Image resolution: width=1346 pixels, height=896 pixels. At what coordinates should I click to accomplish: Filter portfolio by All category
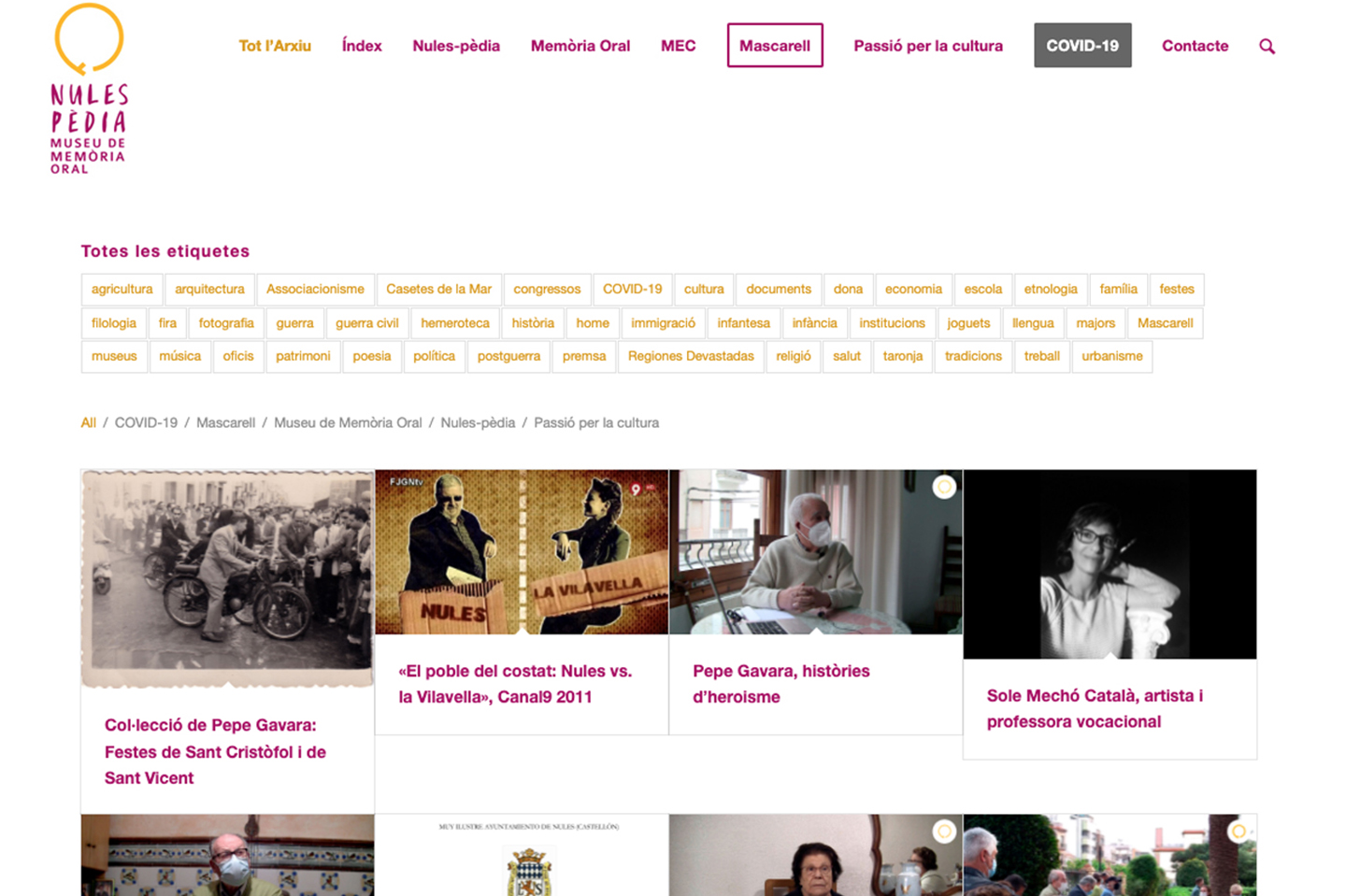point(89,422)
